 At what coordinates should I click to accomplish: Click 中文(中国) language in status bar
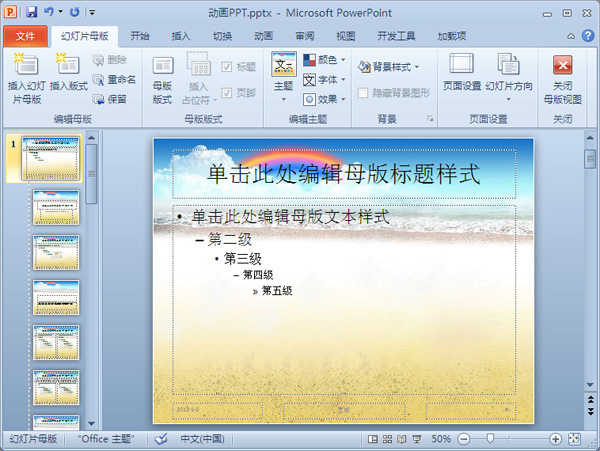click(202, 439)
